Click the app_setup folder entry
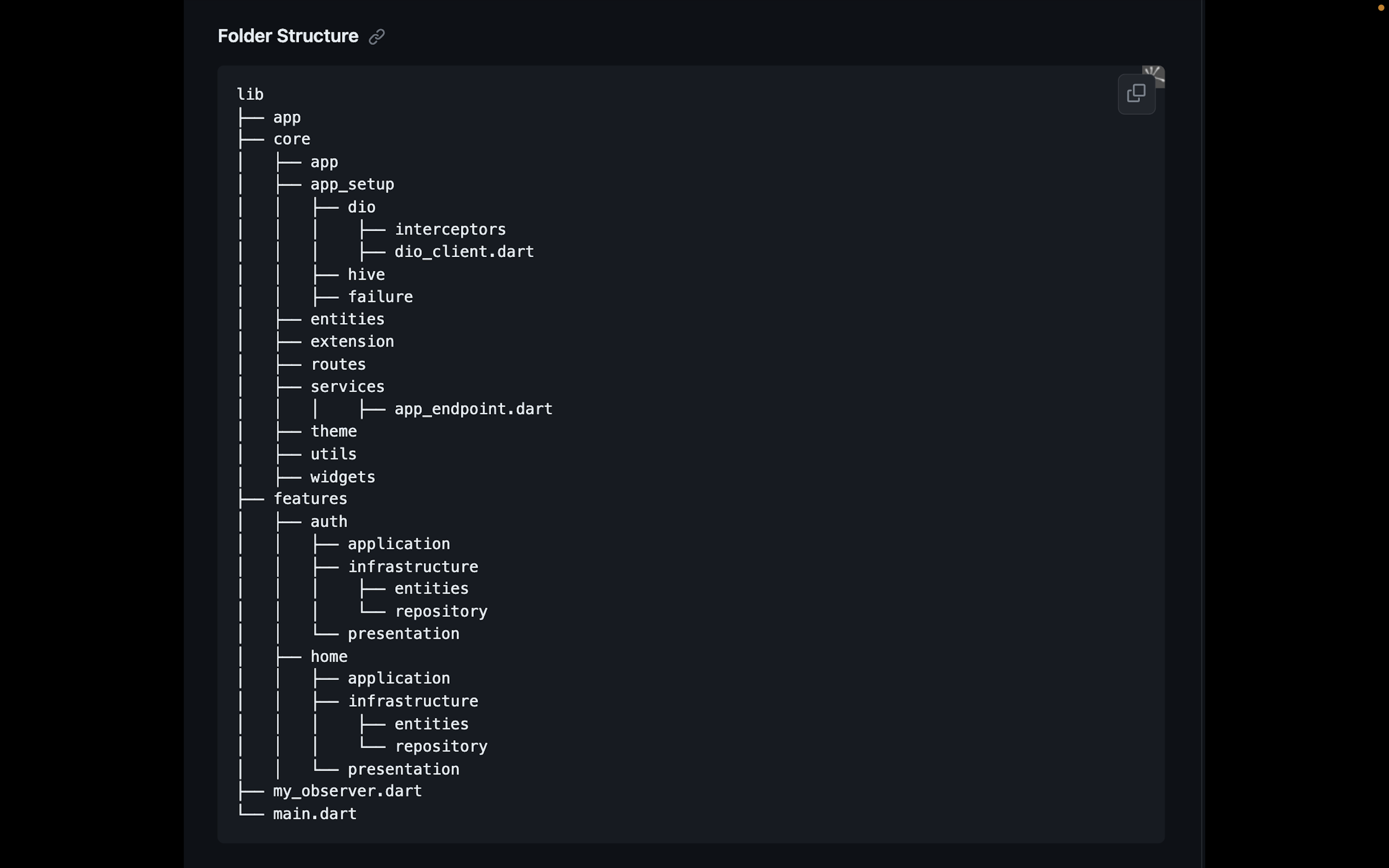 point(353,184)
